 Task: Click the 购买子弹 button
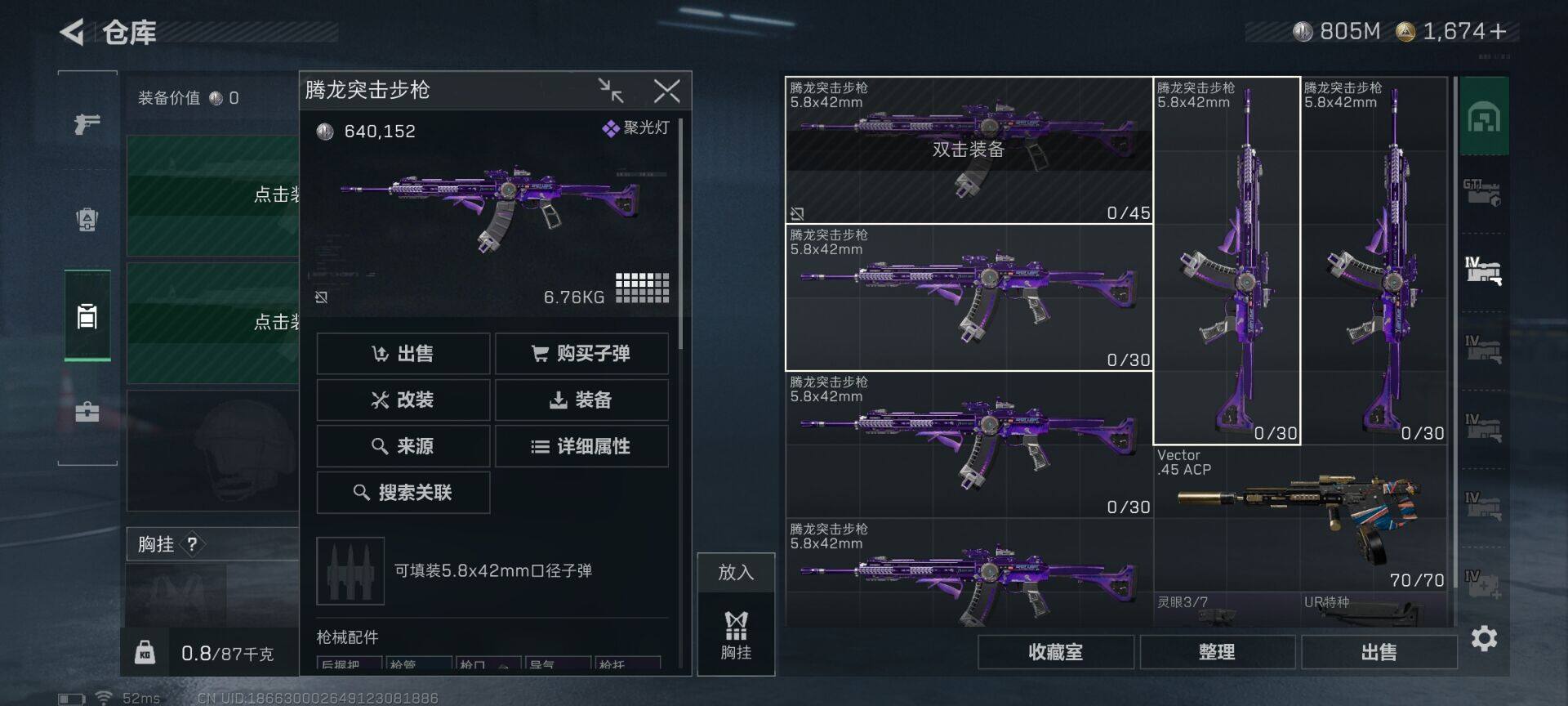click(x=581, y=354)
